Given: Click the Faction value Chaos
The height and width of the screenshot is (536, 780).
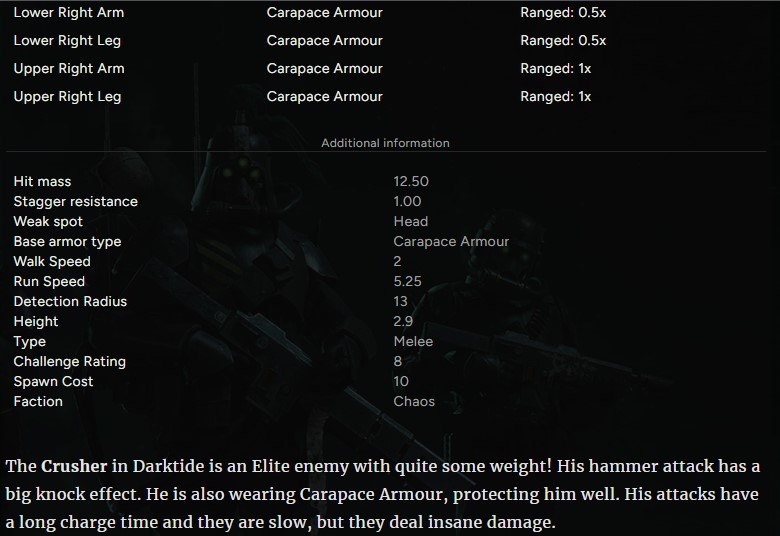Looking at the screenshot, I should click(x=414, y=401).
